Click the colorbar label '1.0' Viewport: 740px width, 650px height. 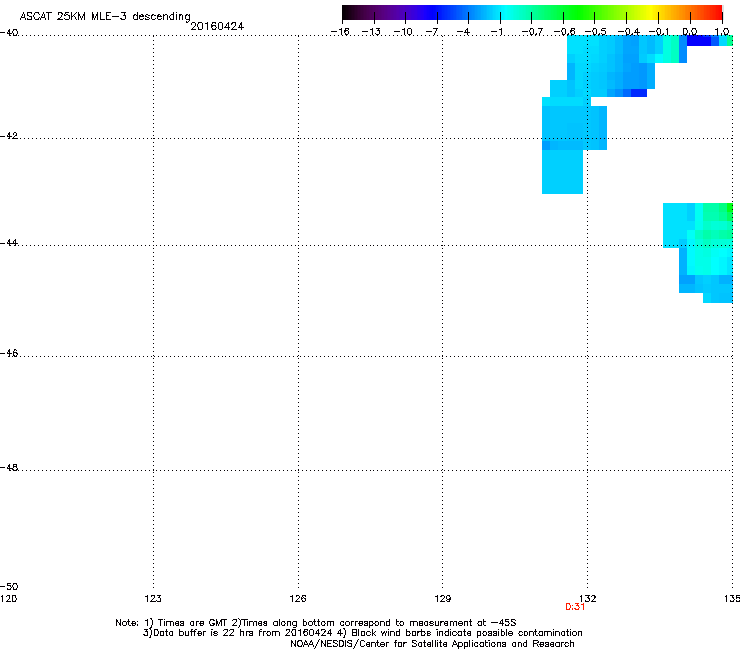722,32
